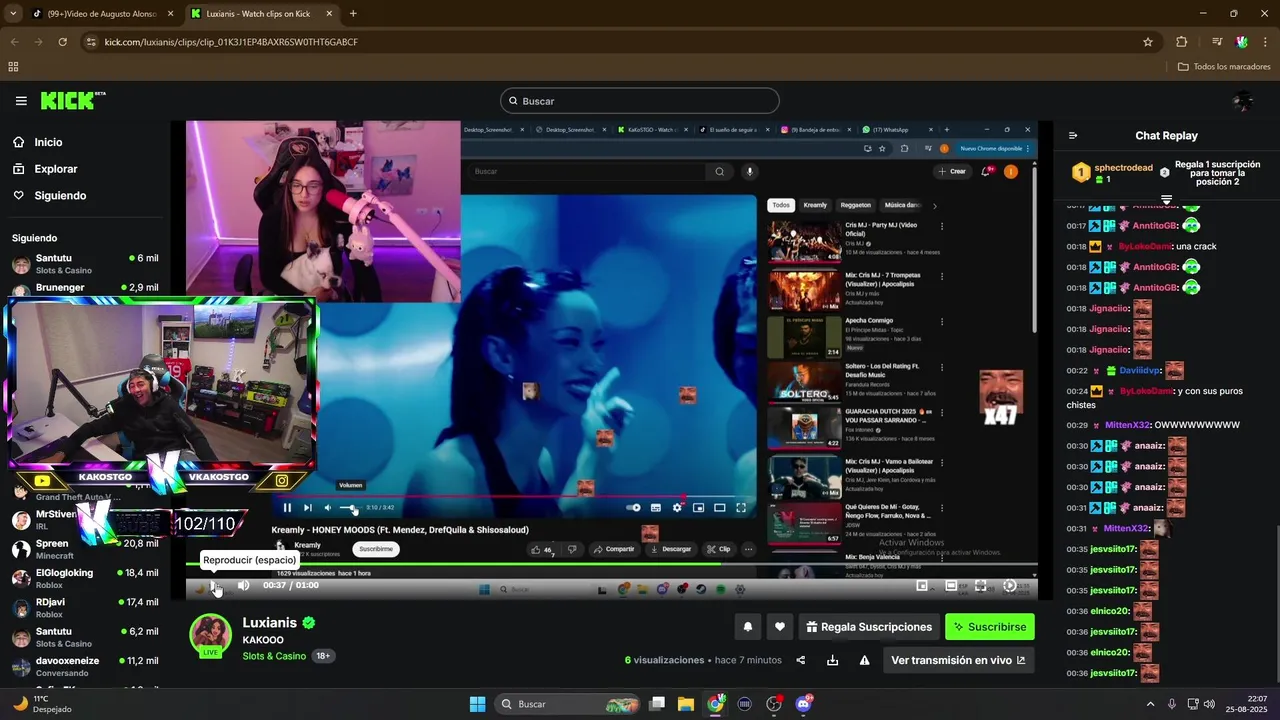Open davooxeneize channel in sidebar

84,666
